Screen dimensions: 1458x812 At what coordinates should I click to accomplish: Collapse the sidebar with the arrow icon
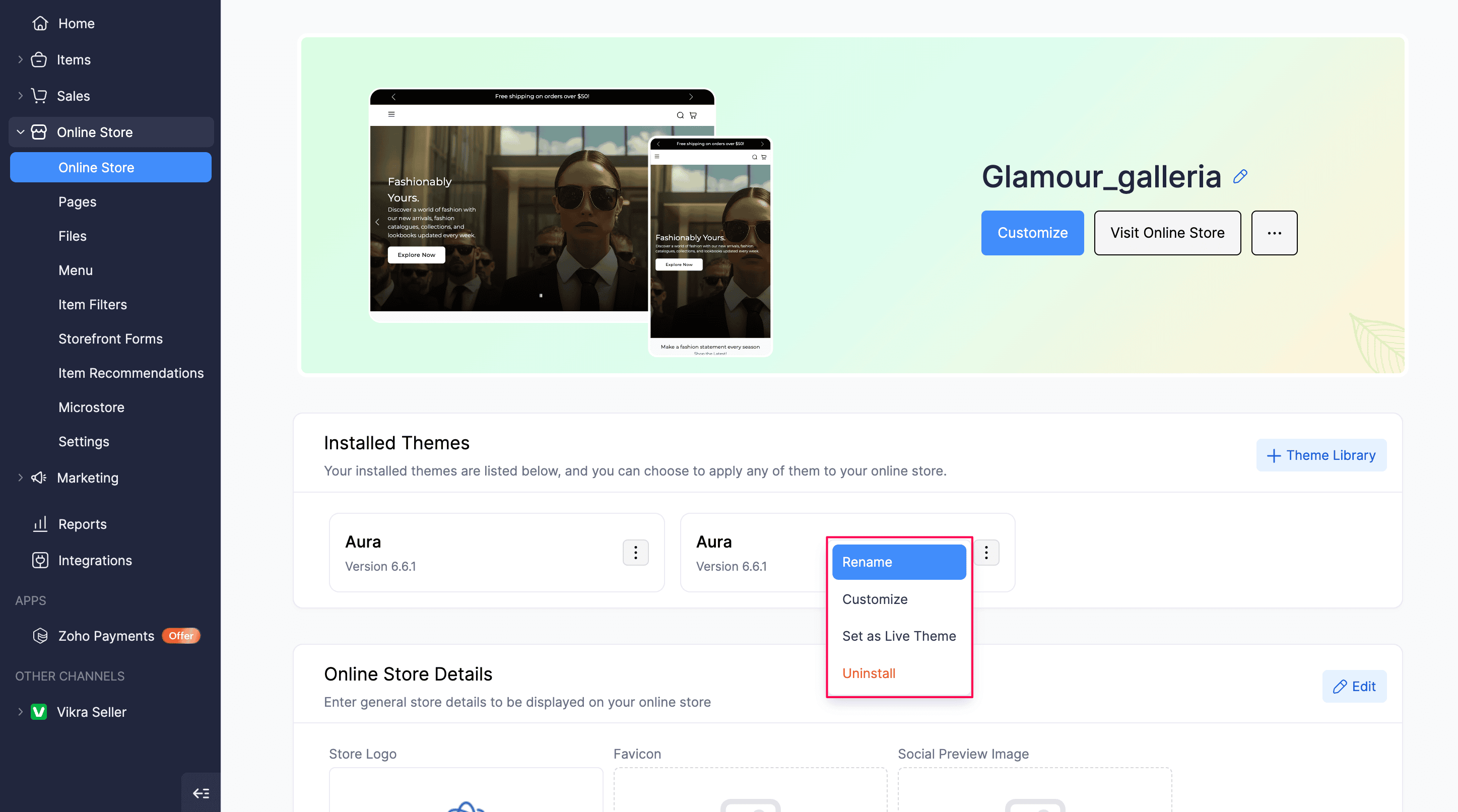pyautogui.click(x=201, y=793)
